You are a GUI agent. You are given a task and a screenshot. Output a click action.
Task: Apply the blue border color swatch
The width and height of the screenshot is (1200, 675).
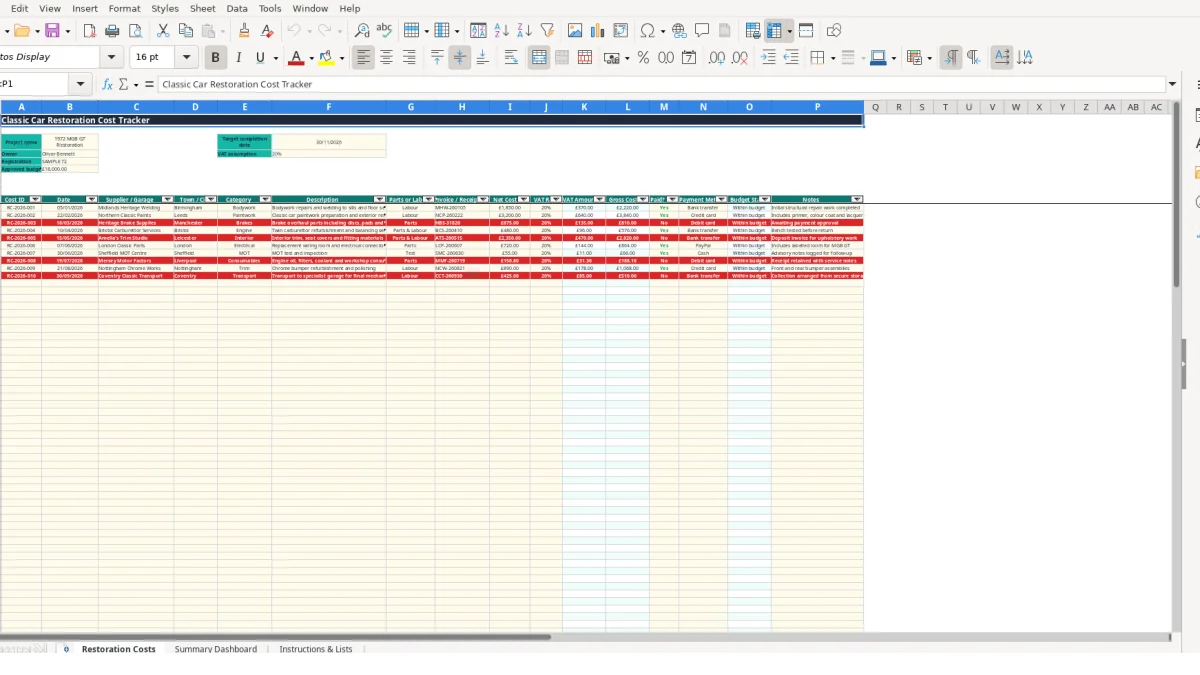click(876, 58)
